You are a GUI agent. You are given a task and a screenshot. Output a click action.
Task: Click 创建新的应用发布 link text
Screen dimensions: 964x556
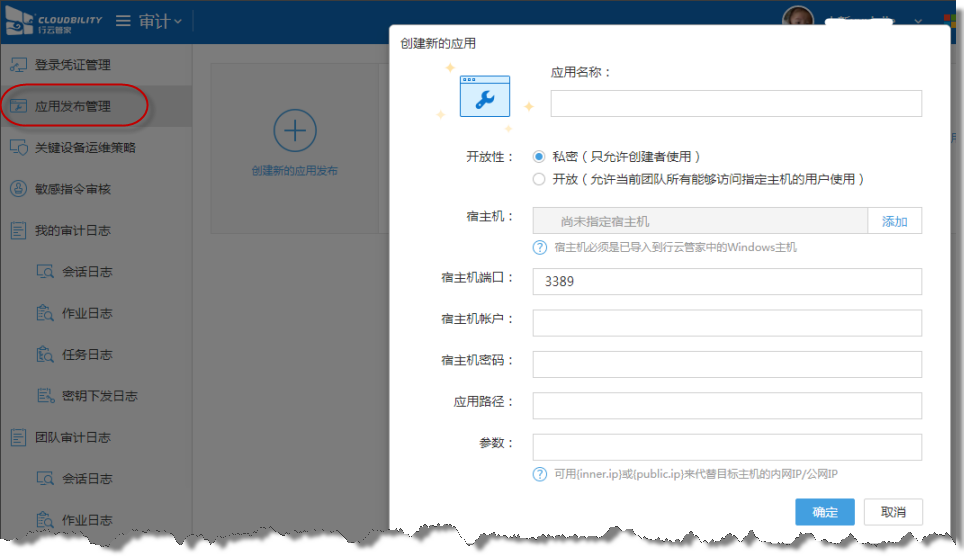pos(294,171)
